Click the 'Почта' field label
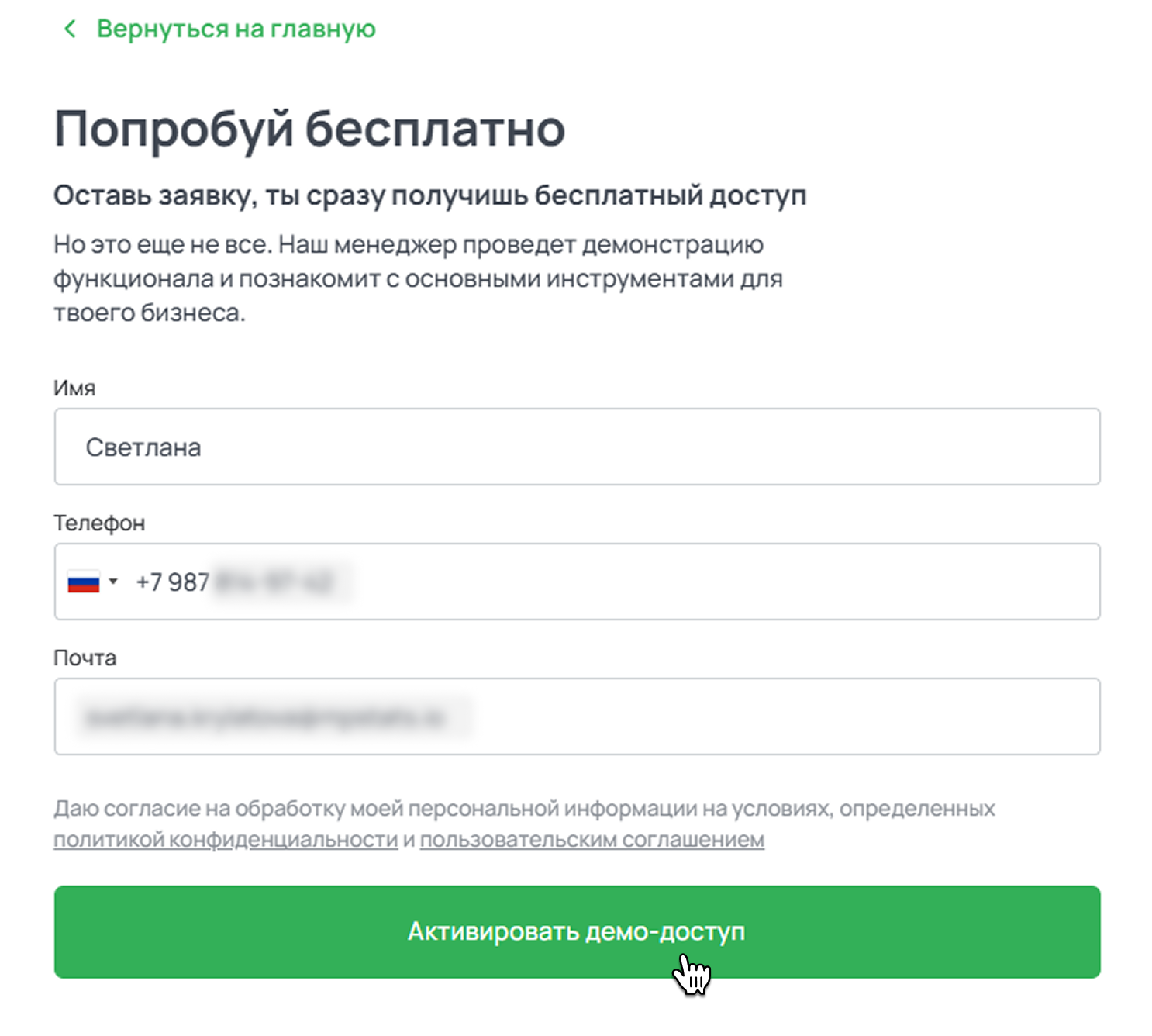Viewport: 1152px width, 1036px height. tap(85, 658)
